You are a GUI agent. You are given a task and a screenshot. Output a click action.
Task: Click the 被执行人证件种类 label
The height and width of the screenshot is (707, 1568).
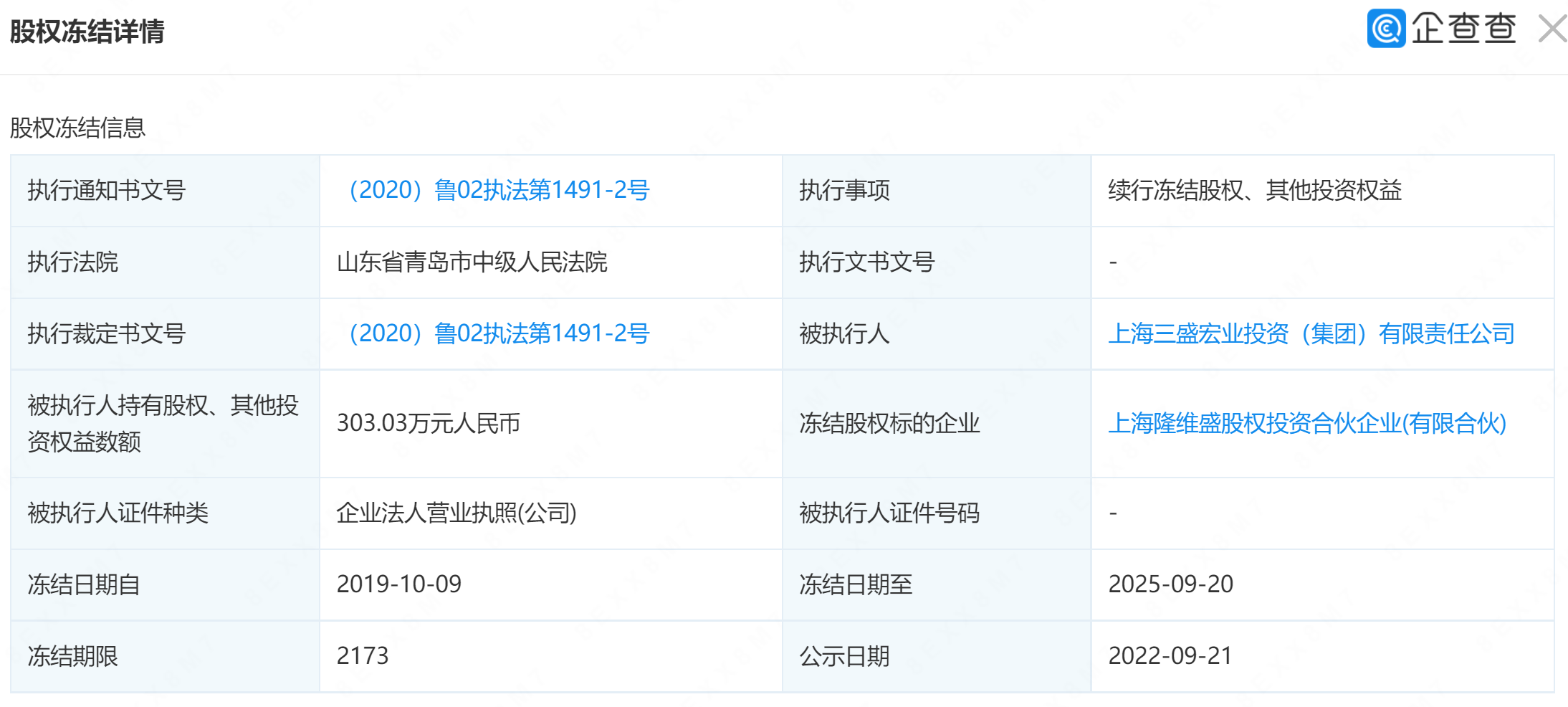pos(118,513)
